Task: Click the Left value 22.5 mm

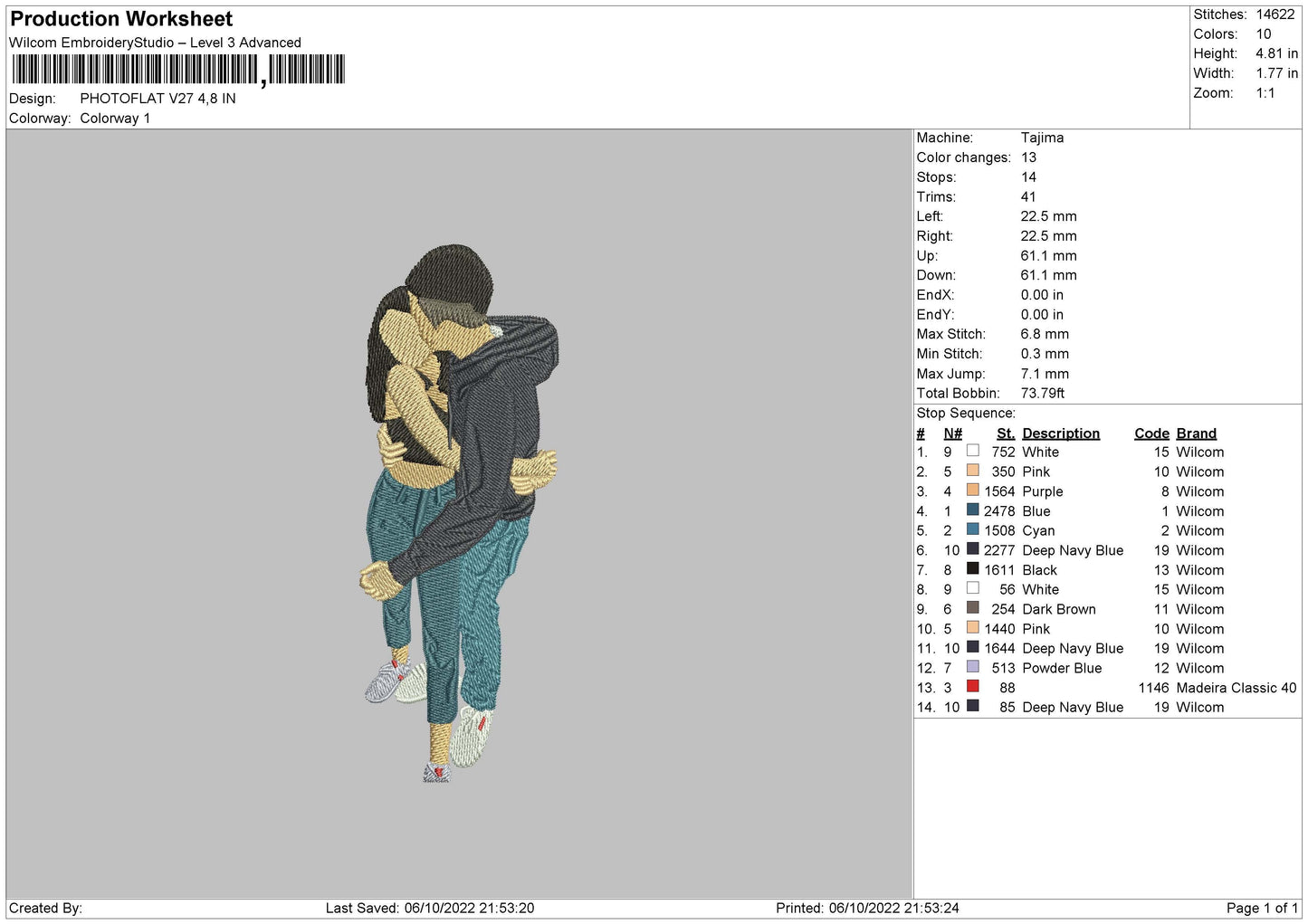Action: [x=1048, y=216]
